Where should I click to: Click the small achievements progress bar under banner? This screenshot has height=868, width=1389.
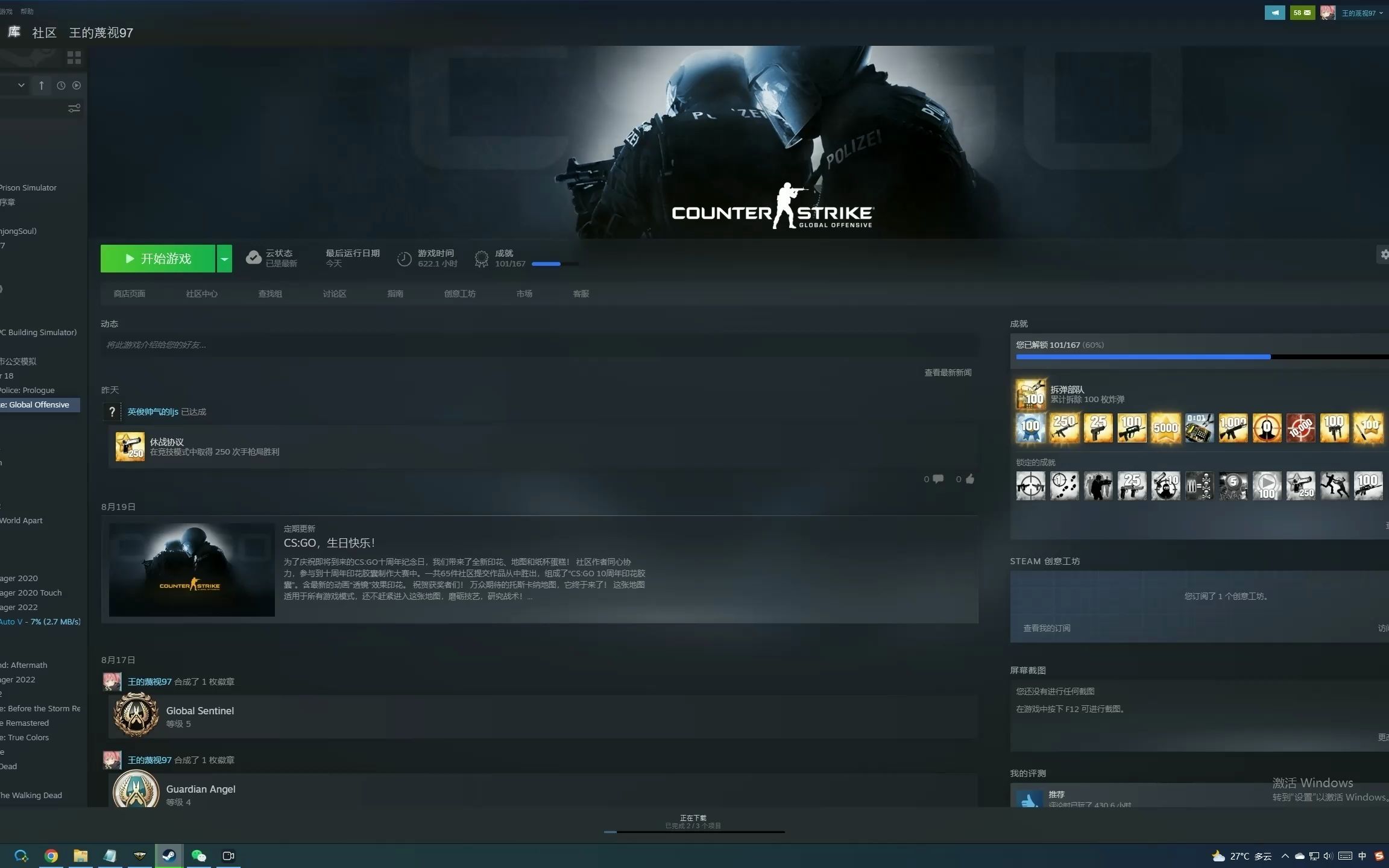(555, 264)
